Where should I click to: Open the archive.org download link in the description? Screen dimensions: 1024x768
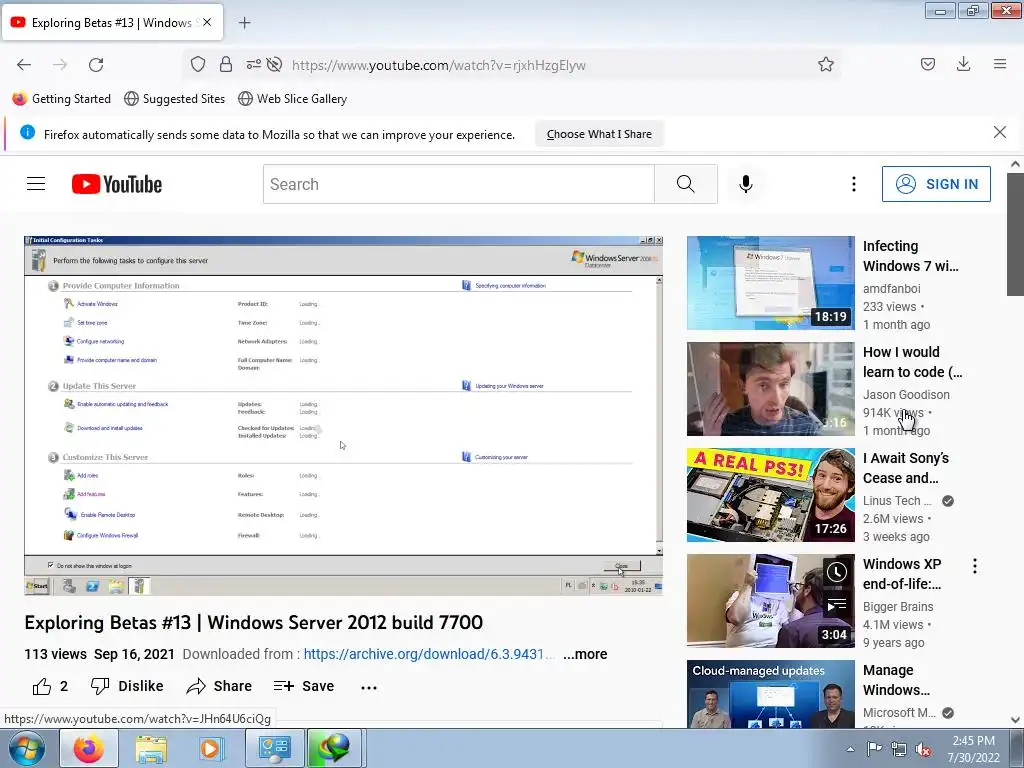[429, 654]
